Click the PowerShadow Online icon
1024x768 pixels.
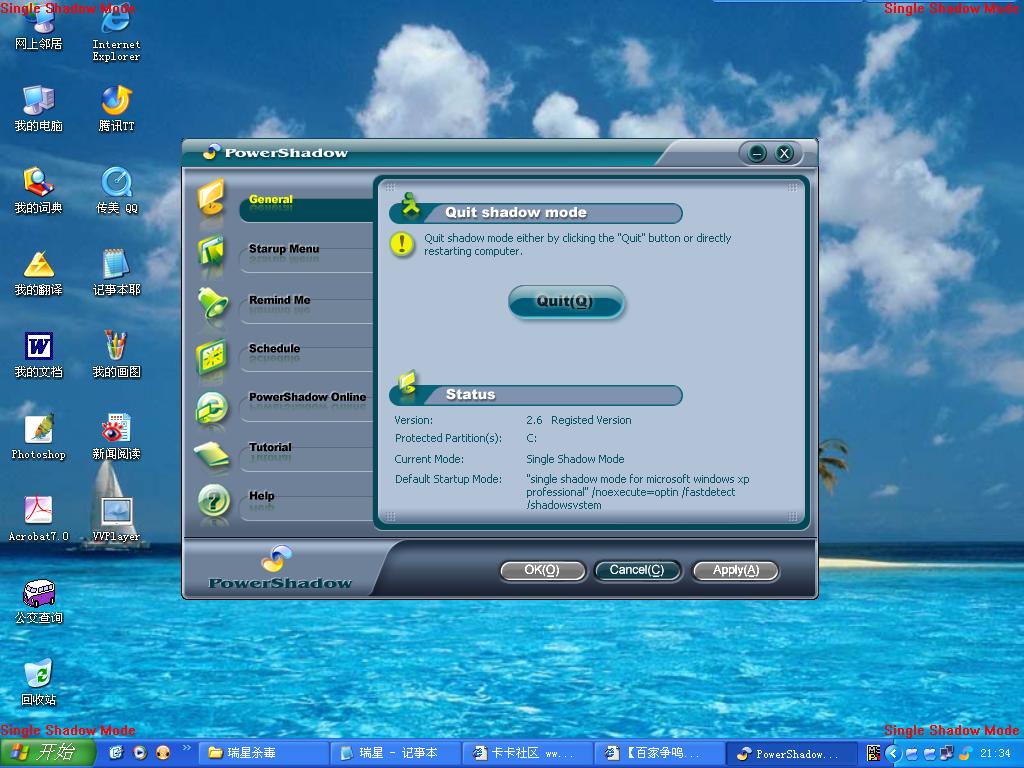212,406
